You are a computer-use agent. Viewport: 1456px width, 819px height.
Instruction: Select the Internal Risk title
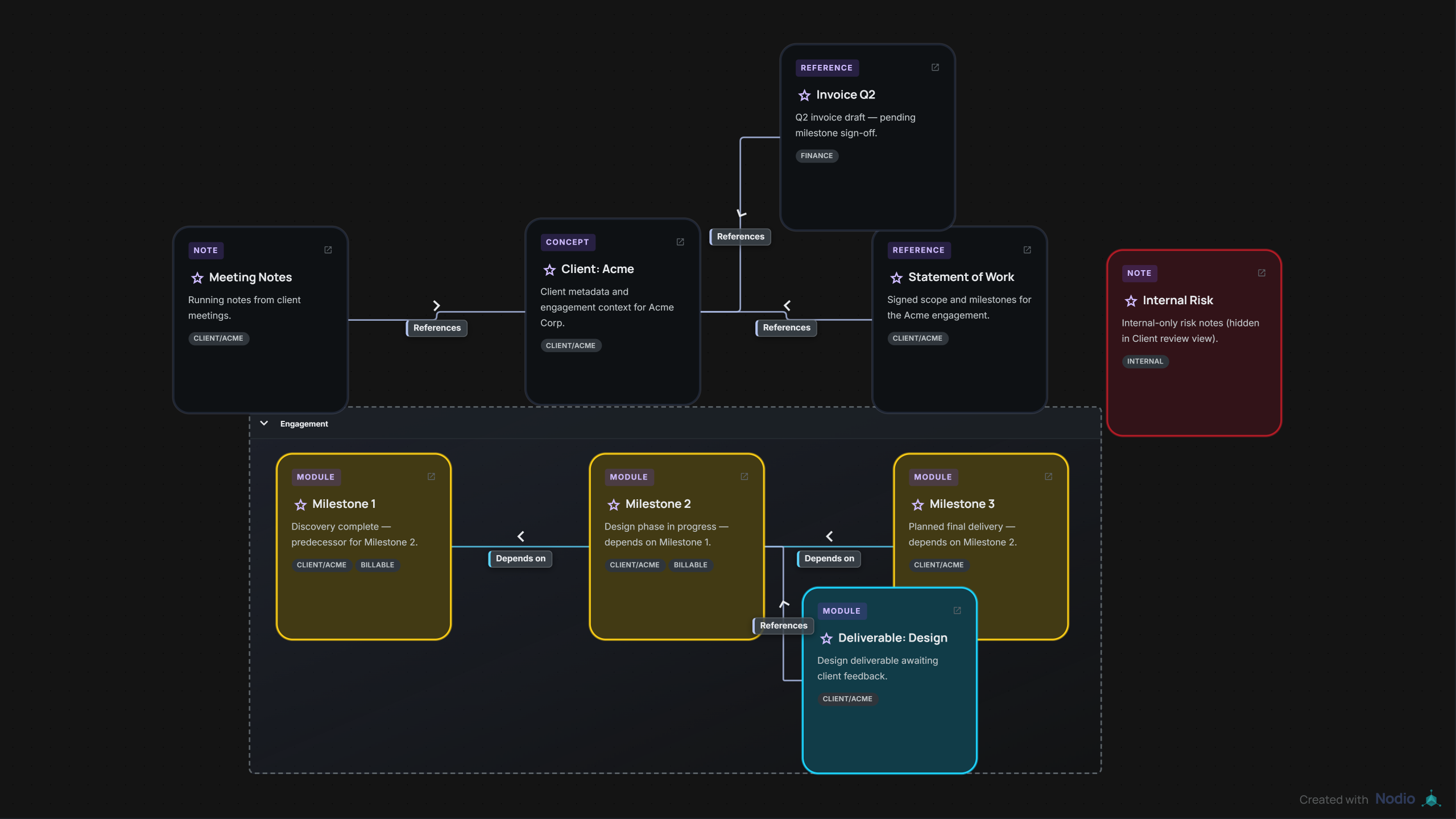pos(1178,301)
